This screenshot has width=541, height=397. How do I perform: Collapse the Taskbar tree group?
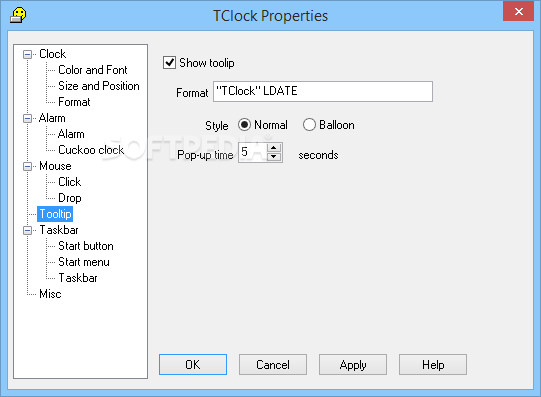(27, 230)
